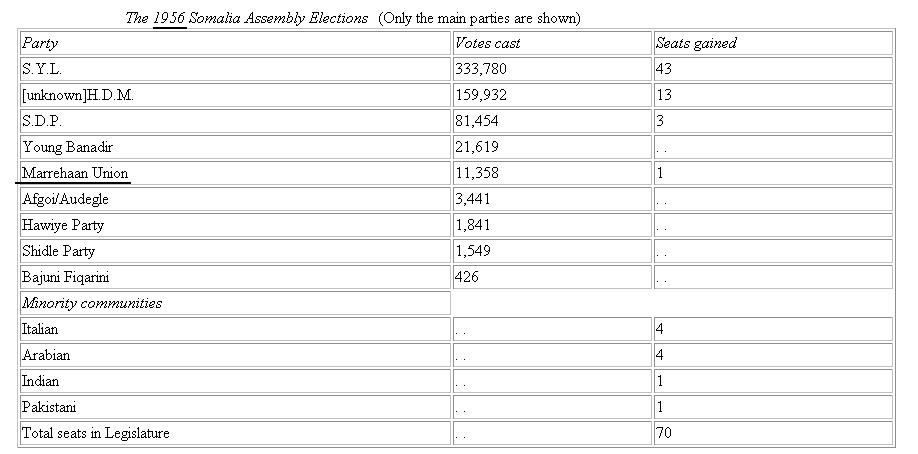This screenshot has height=454, width=918.
Task: Click the Seats gained column header
Action: [x=771, y=43]
